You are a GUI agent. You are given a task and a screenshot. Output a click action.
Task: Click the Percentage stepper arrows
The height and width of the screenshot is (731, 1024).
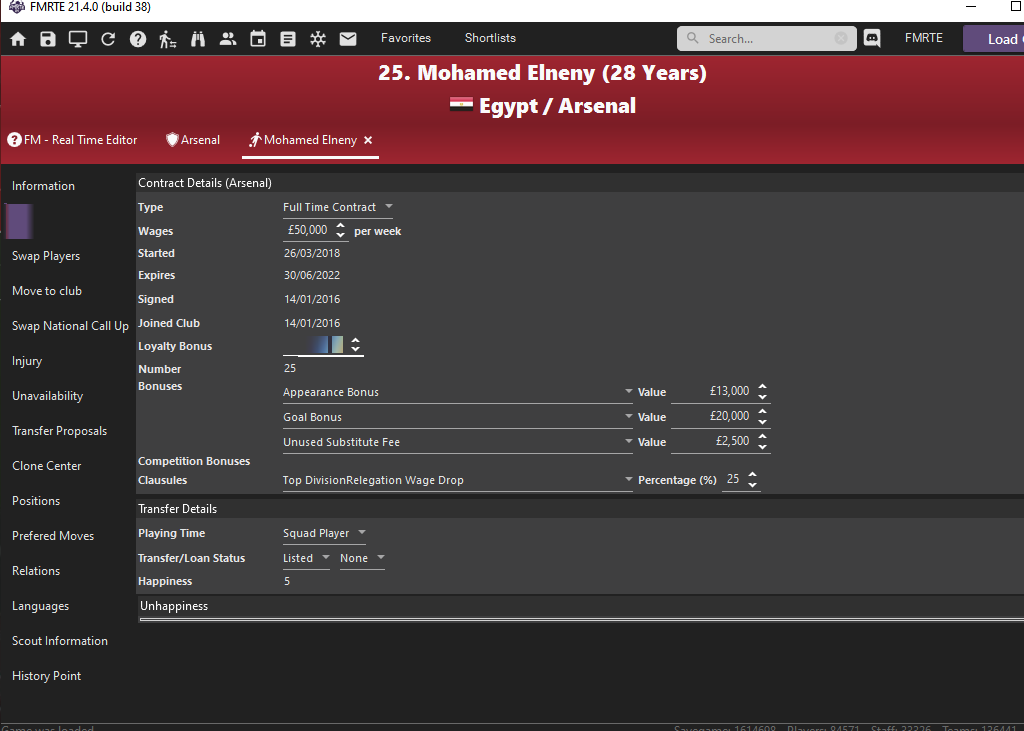pyautogui.click(x=752, y=479)
